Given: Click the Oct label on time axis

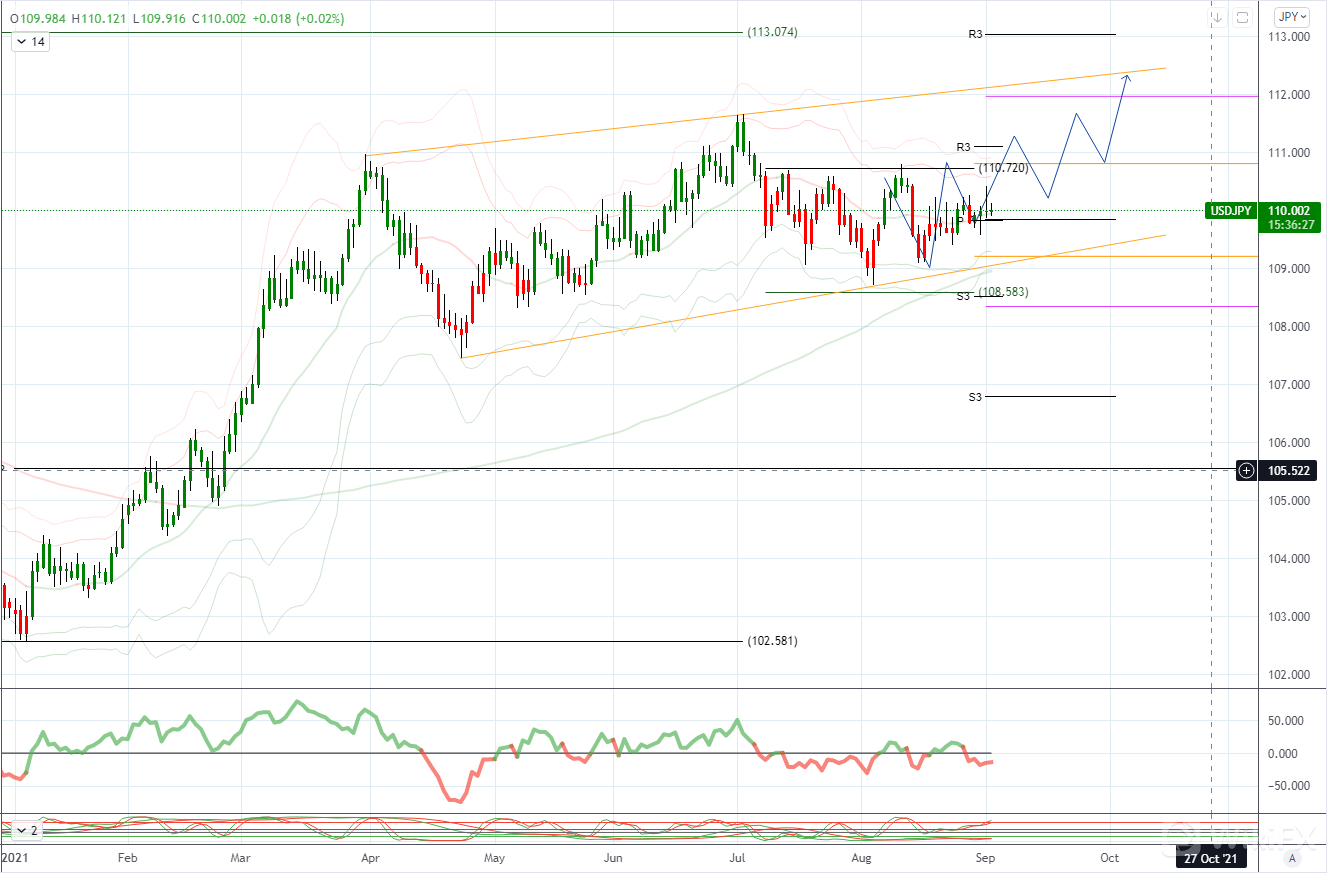Looking at the screenshot, I should click(1109, 857).
